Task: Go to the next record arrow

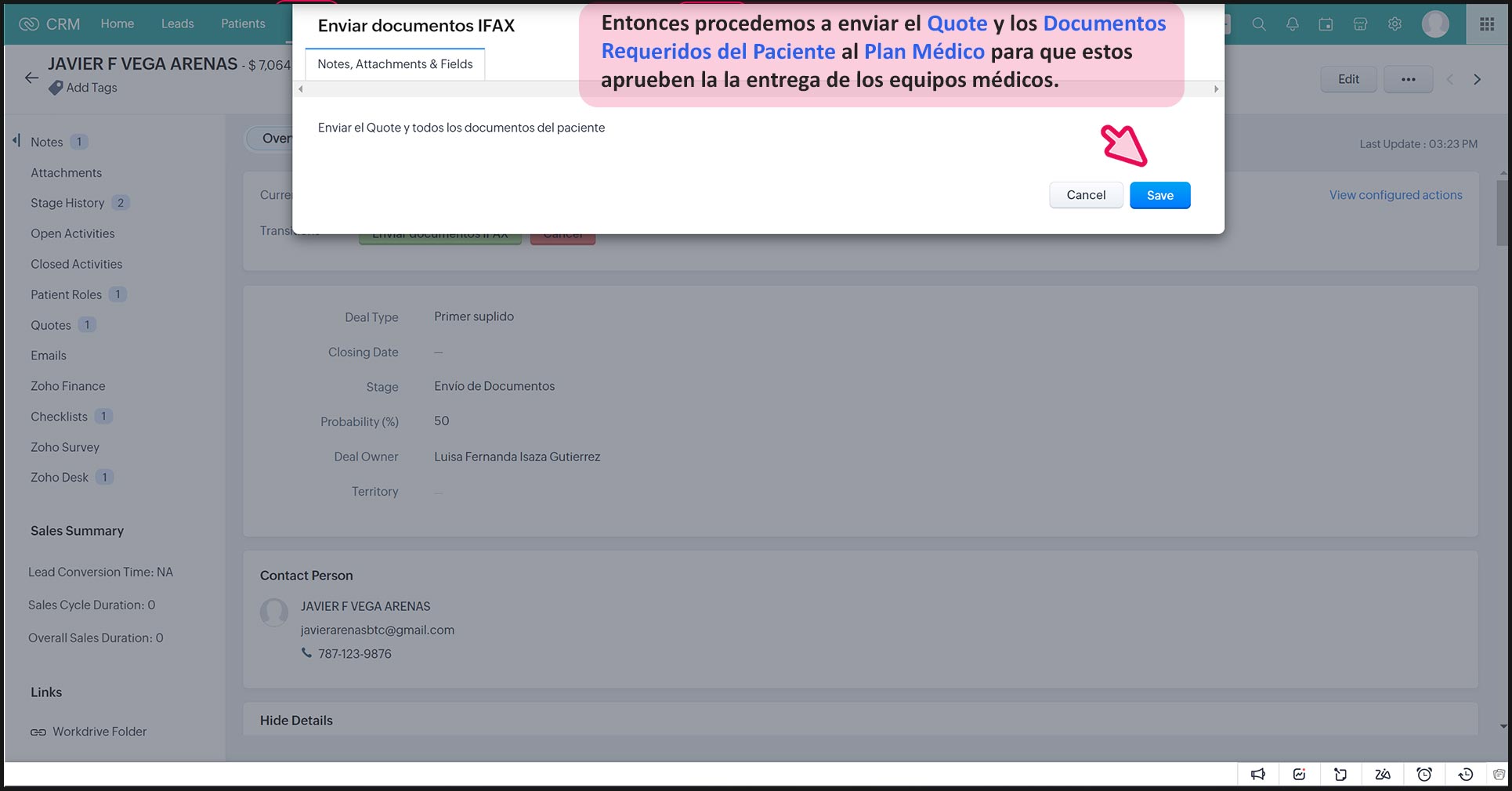Action: 1478,79
